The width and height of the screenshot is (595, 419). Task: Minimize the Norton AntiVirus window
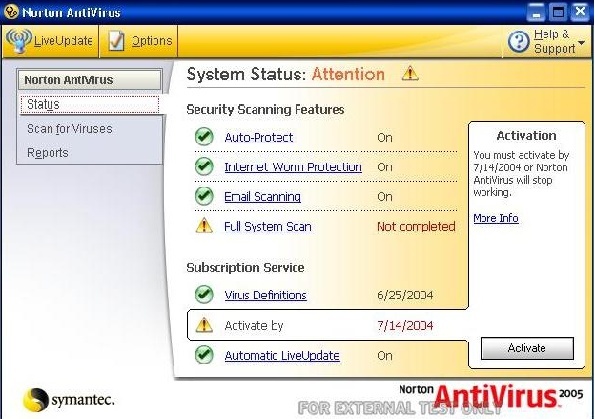pos(536,12)
